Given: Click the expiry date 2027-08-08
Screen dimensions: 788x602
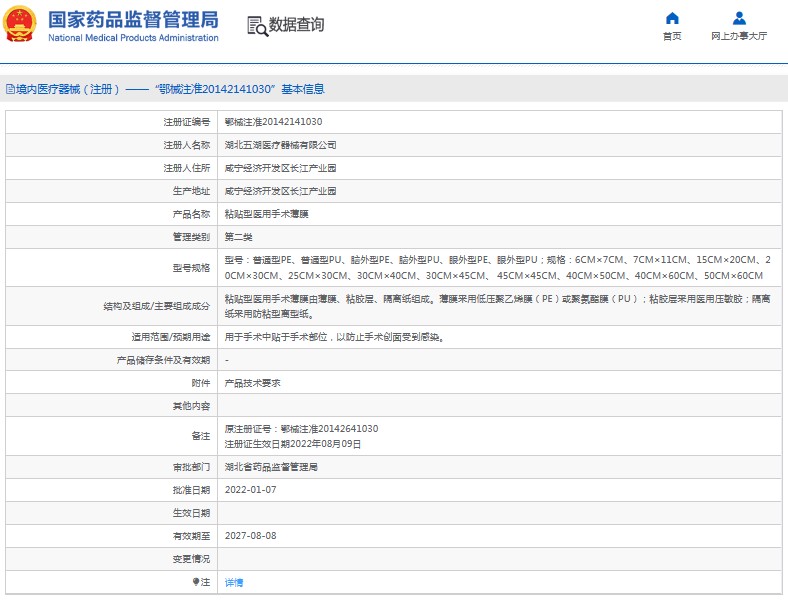Looking at the screenshot, I should 250,536.
